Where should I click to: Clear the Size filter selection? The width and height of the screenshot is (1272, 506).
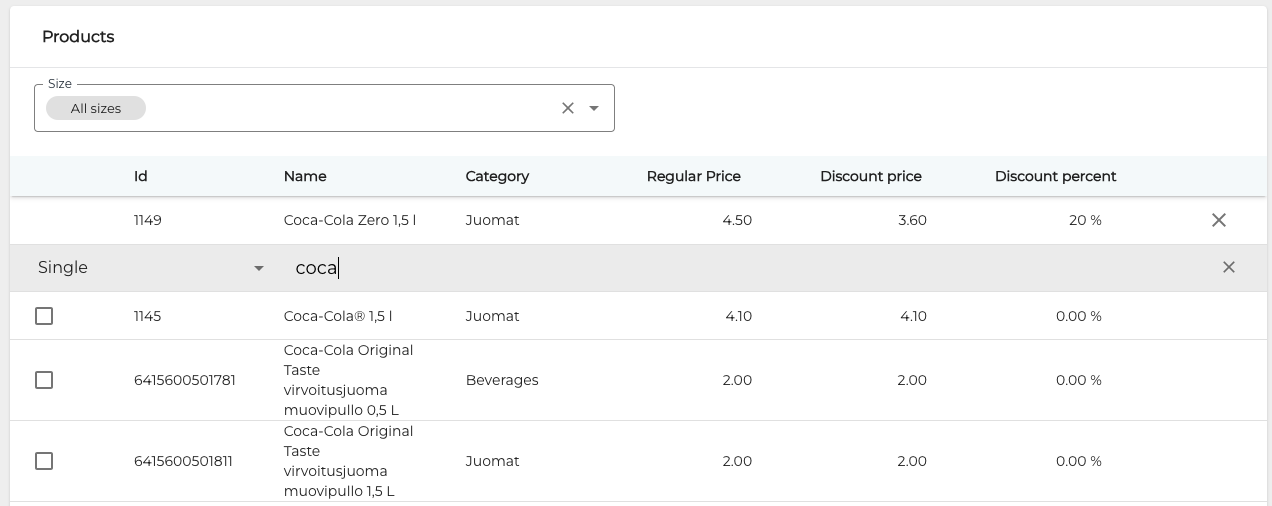pyautogui.click(x=568, y=108)
